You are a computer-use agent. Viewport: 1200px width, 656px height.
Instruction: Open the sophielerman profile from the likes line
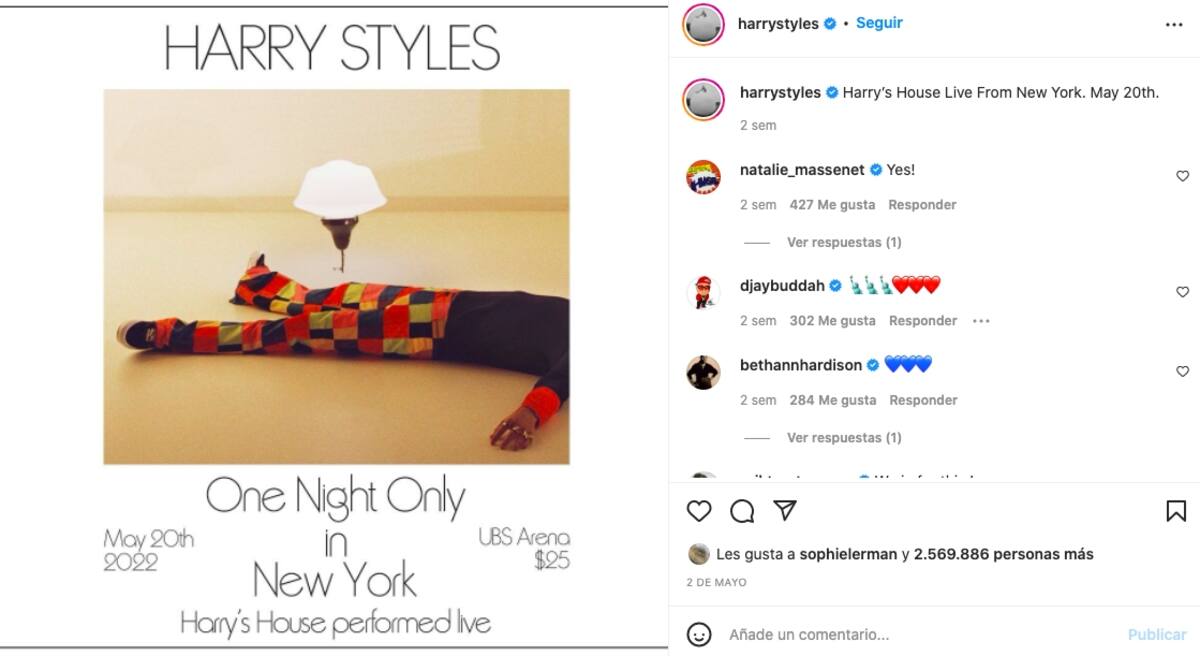848,554
